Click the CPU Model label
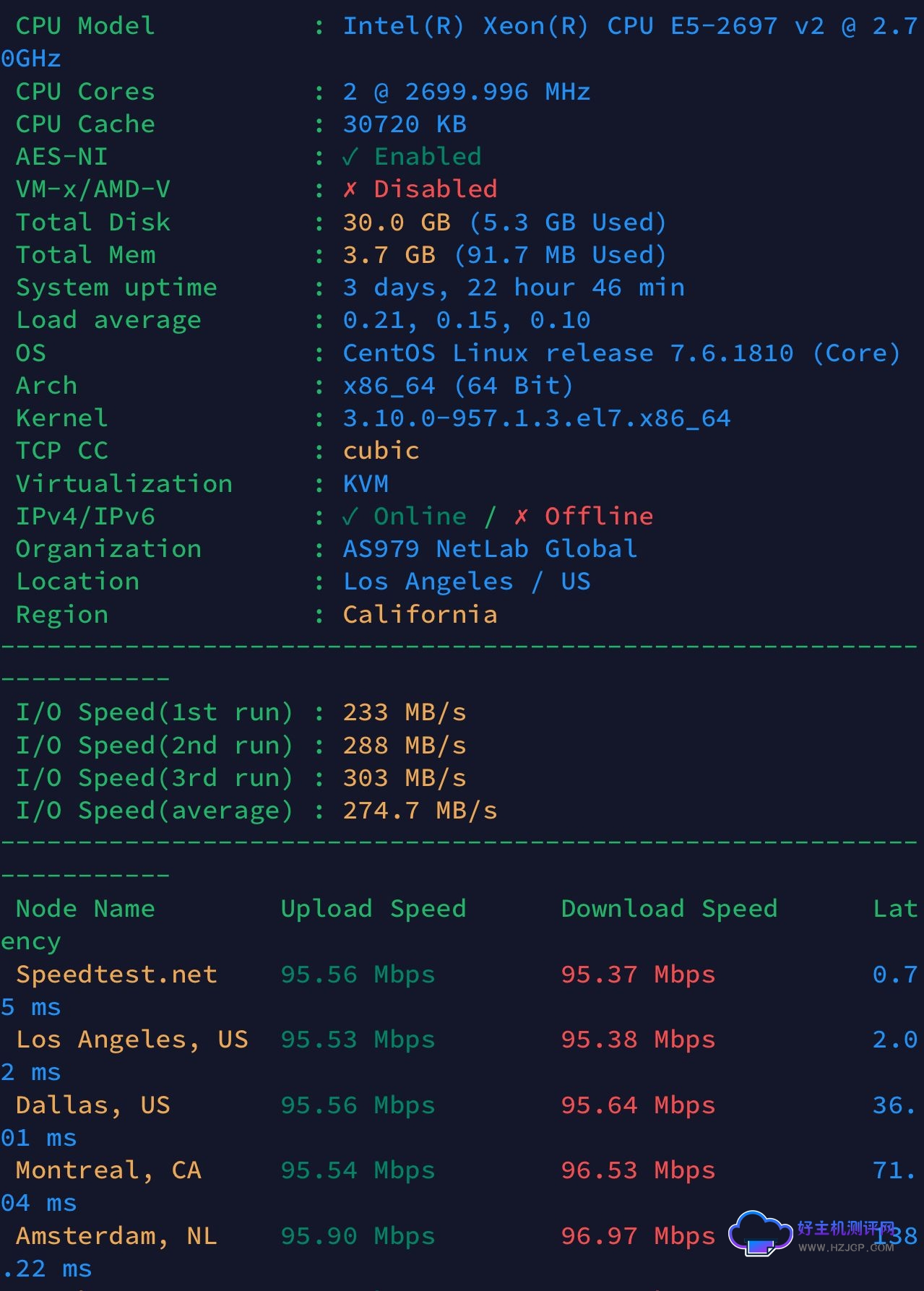The width and height of the screenshot is (924, 1291). click(x=85, y=26)
